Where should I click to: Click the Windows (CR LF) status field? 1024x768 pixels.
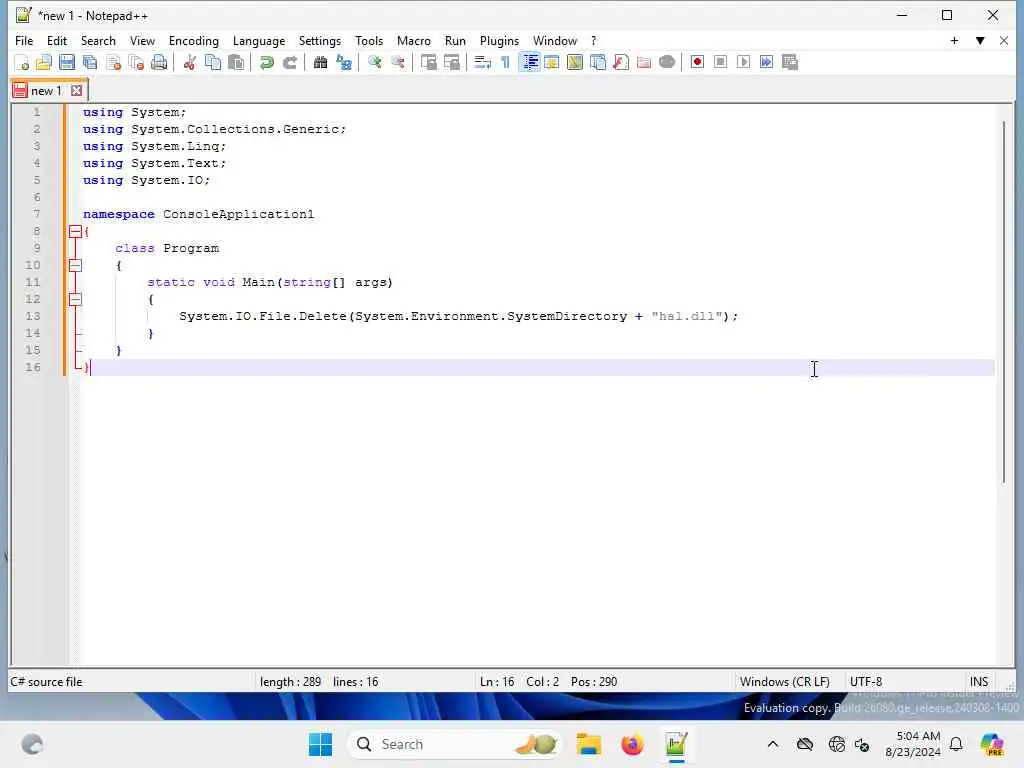[x=784, y=682]
